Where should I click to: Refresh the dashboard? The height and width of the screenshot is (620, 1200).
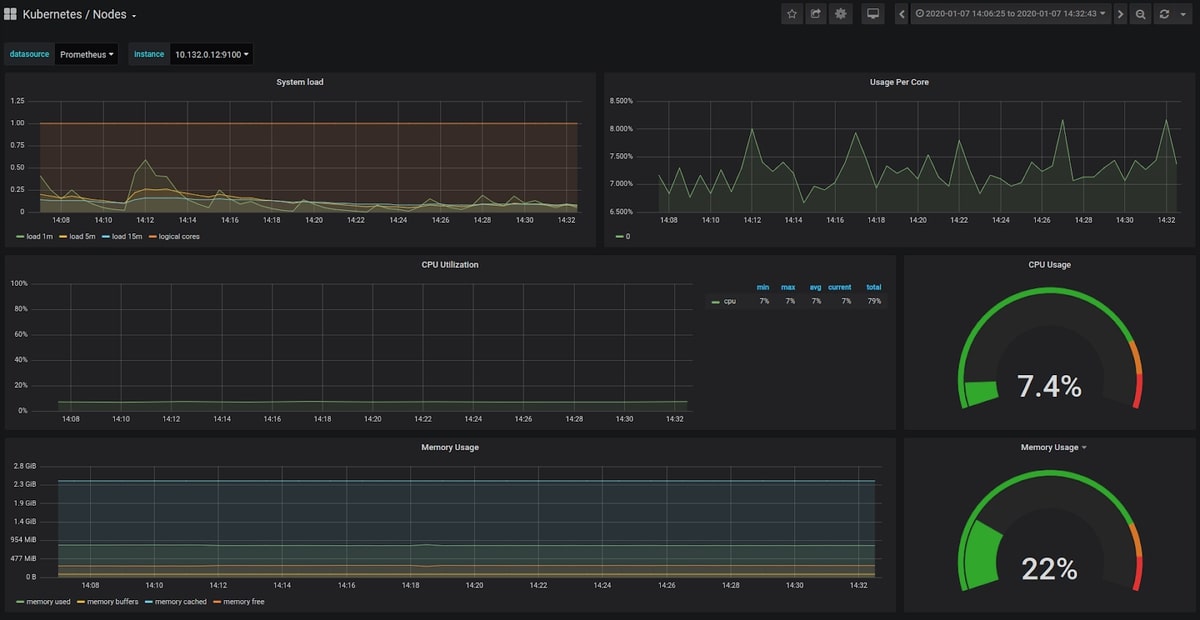click(x=1164, y=14)
